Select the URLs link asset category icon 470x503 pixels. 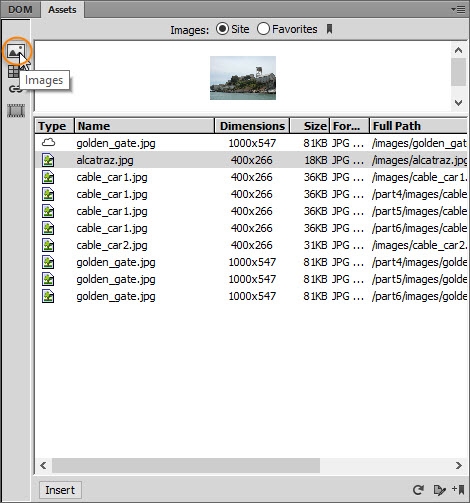[x=14, y=89]
